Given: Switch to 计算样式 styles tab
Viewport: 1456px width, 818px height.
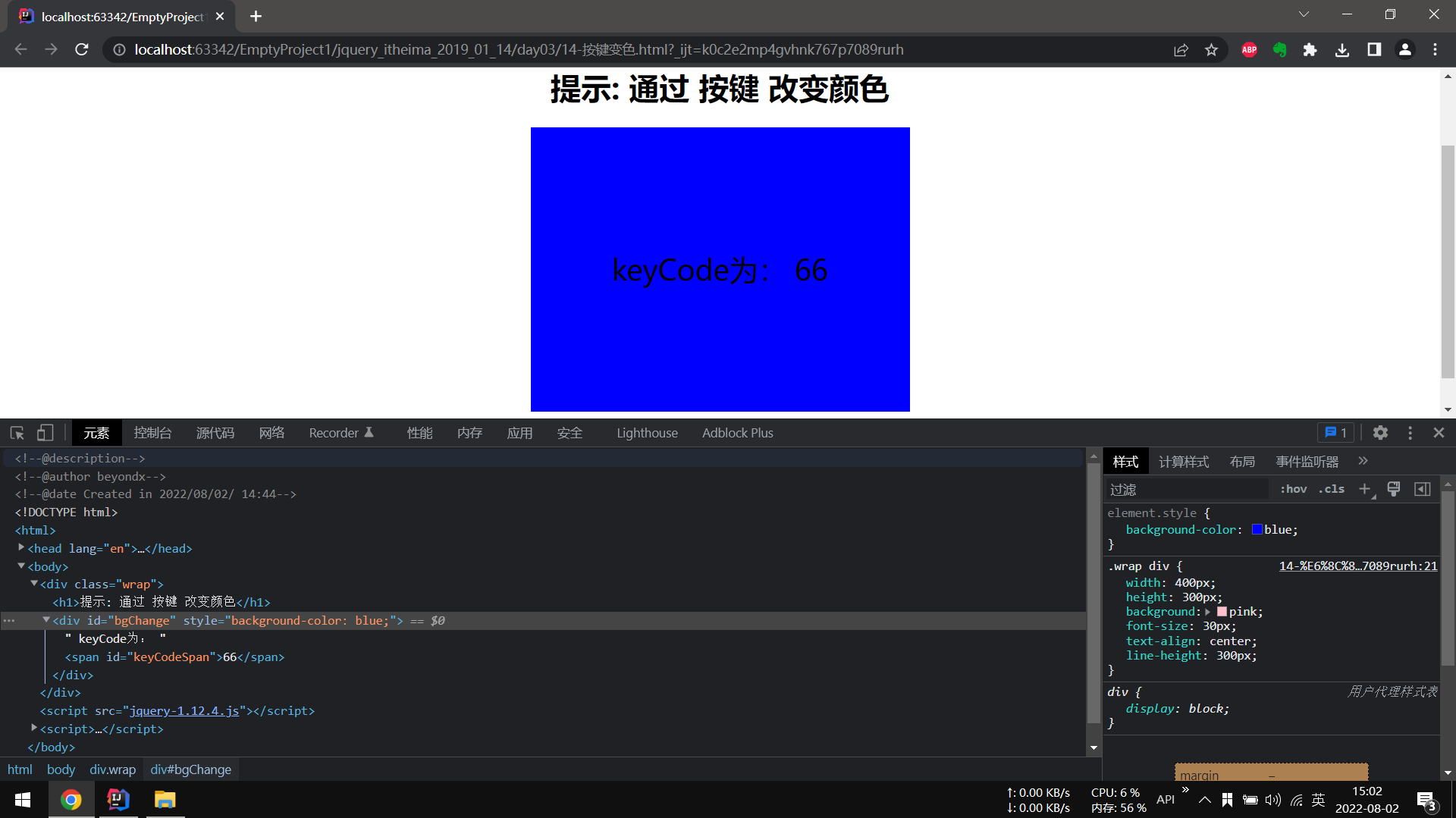Looking at the screenshot, I should tap(1184, 462).
